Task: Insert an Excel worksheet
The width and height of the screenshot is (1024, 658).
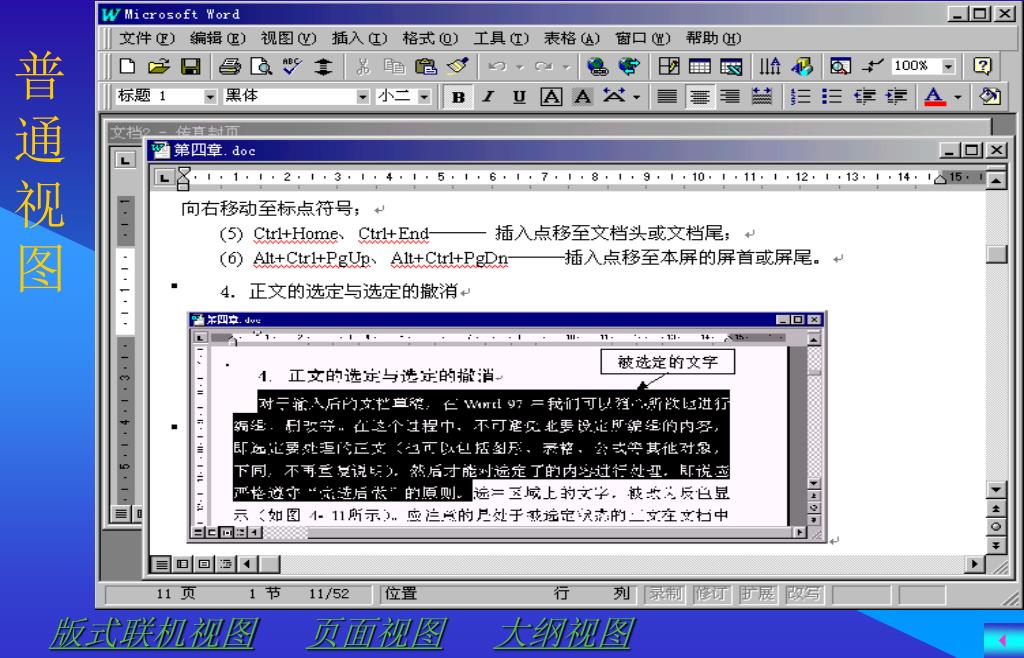Action: pyautogui.click(x=731, y=66)
